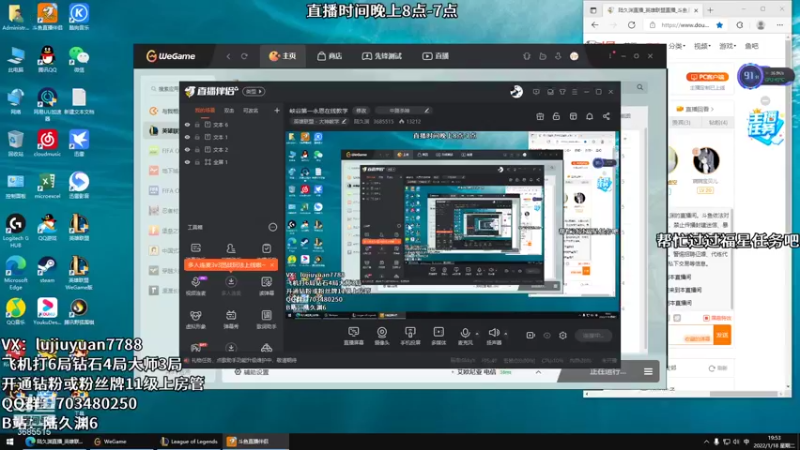Expand the speaker options arrow
800x450 pixels.
point(506,334)
